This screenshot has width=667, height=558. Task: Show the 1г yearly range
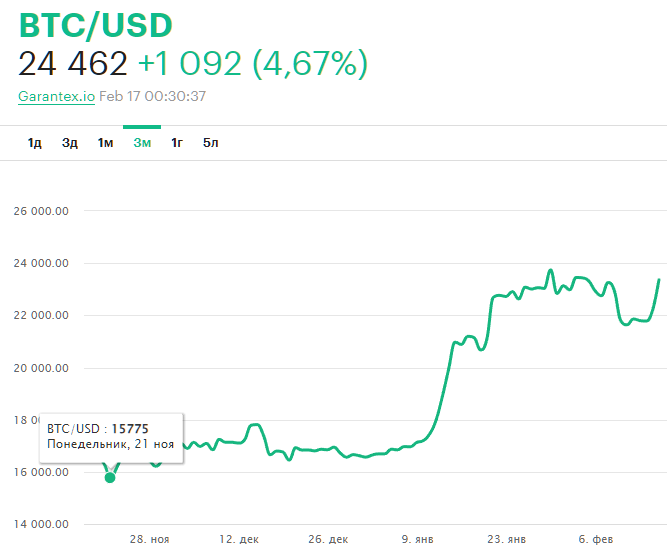click(177, 143)
